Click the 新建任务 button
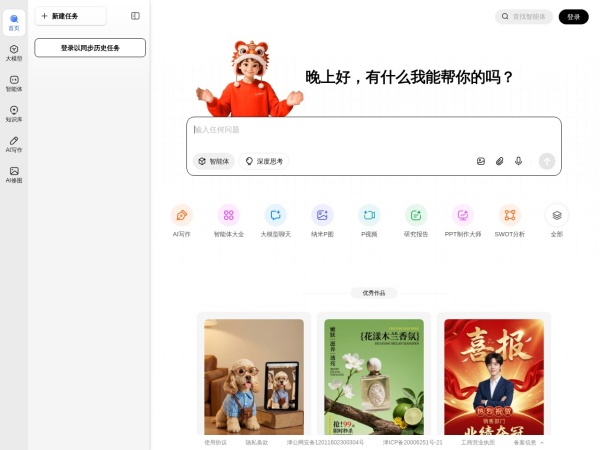Viewport: 600px width, 450px height. tap(70, 16)
